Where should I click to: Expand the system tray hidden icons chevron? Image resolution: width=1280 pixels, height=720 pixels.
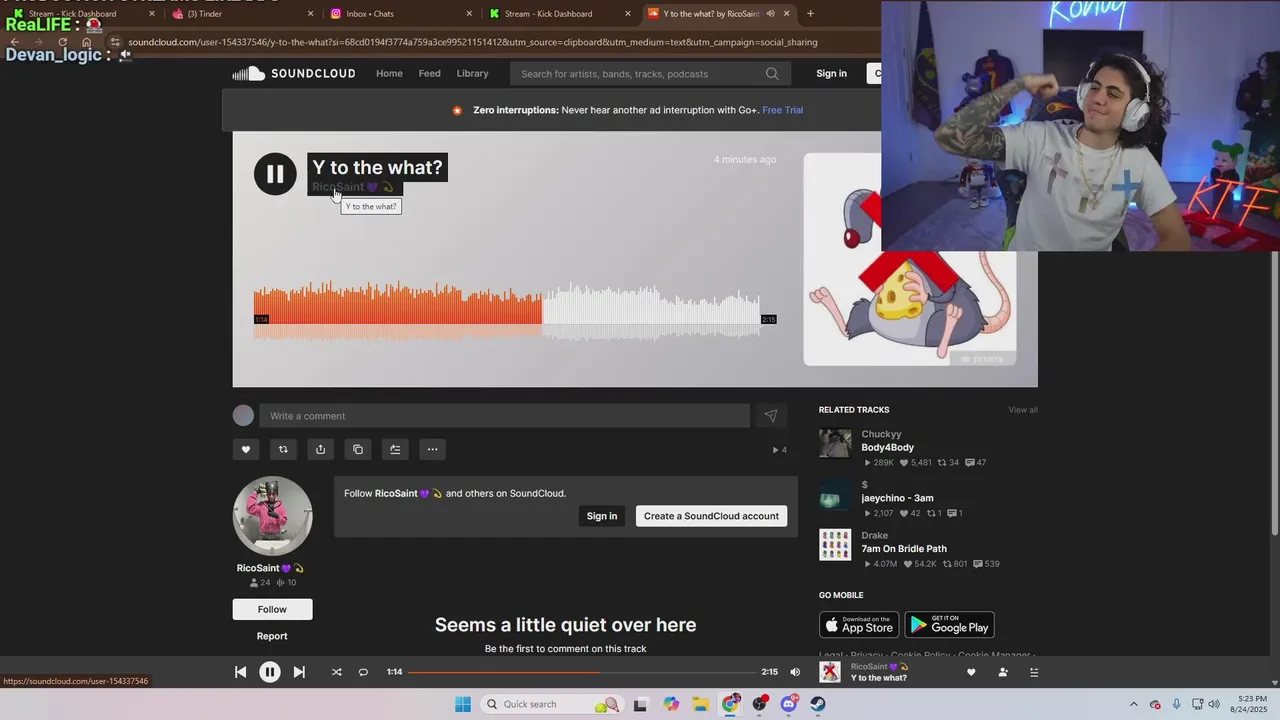click(1133, 704)
